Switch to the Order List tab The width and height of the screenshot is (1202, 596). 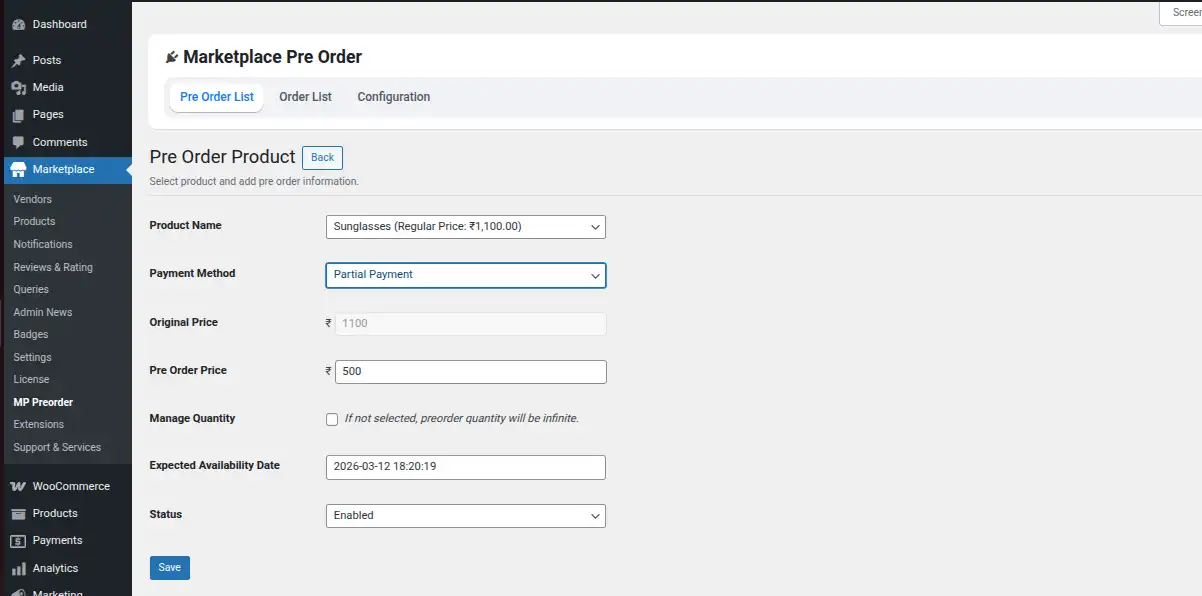pos(305,96)
